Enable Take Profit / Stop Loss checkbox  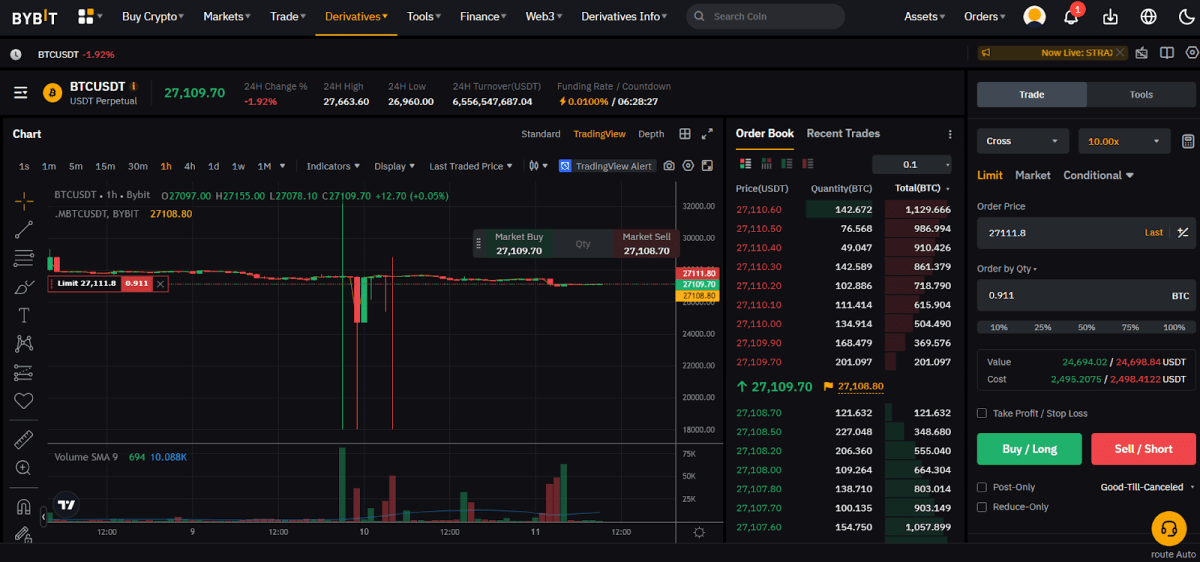tap(982, 413)
